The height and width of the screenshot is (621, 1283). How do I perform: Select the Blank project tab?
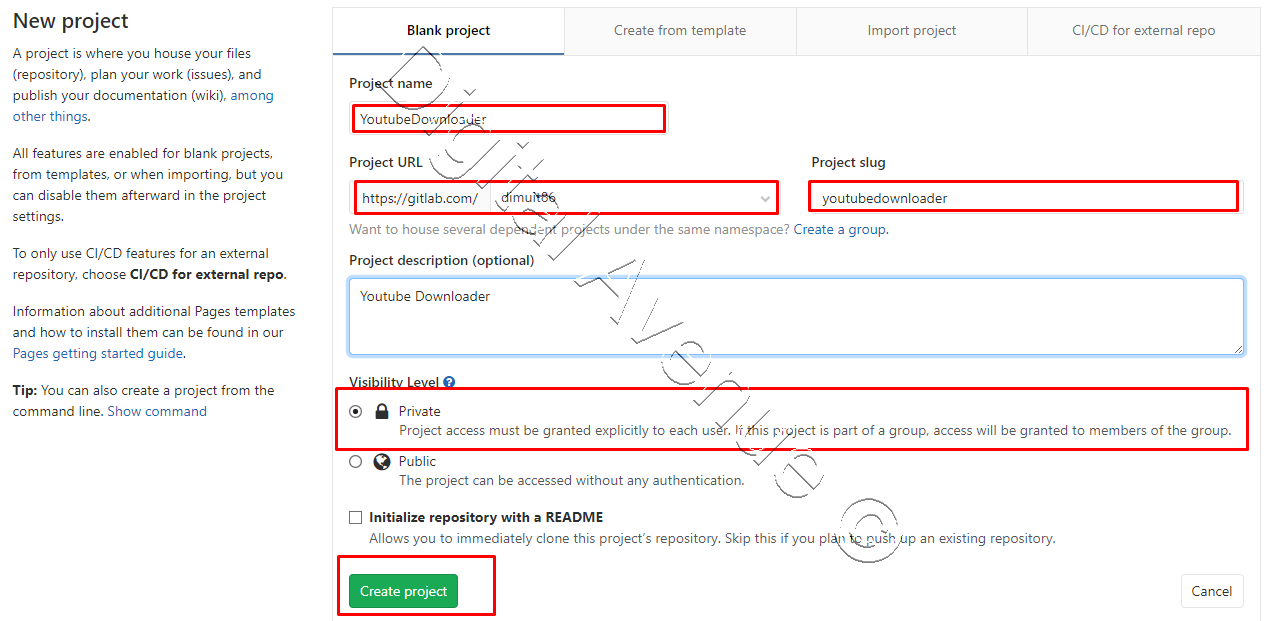[448, 30]
